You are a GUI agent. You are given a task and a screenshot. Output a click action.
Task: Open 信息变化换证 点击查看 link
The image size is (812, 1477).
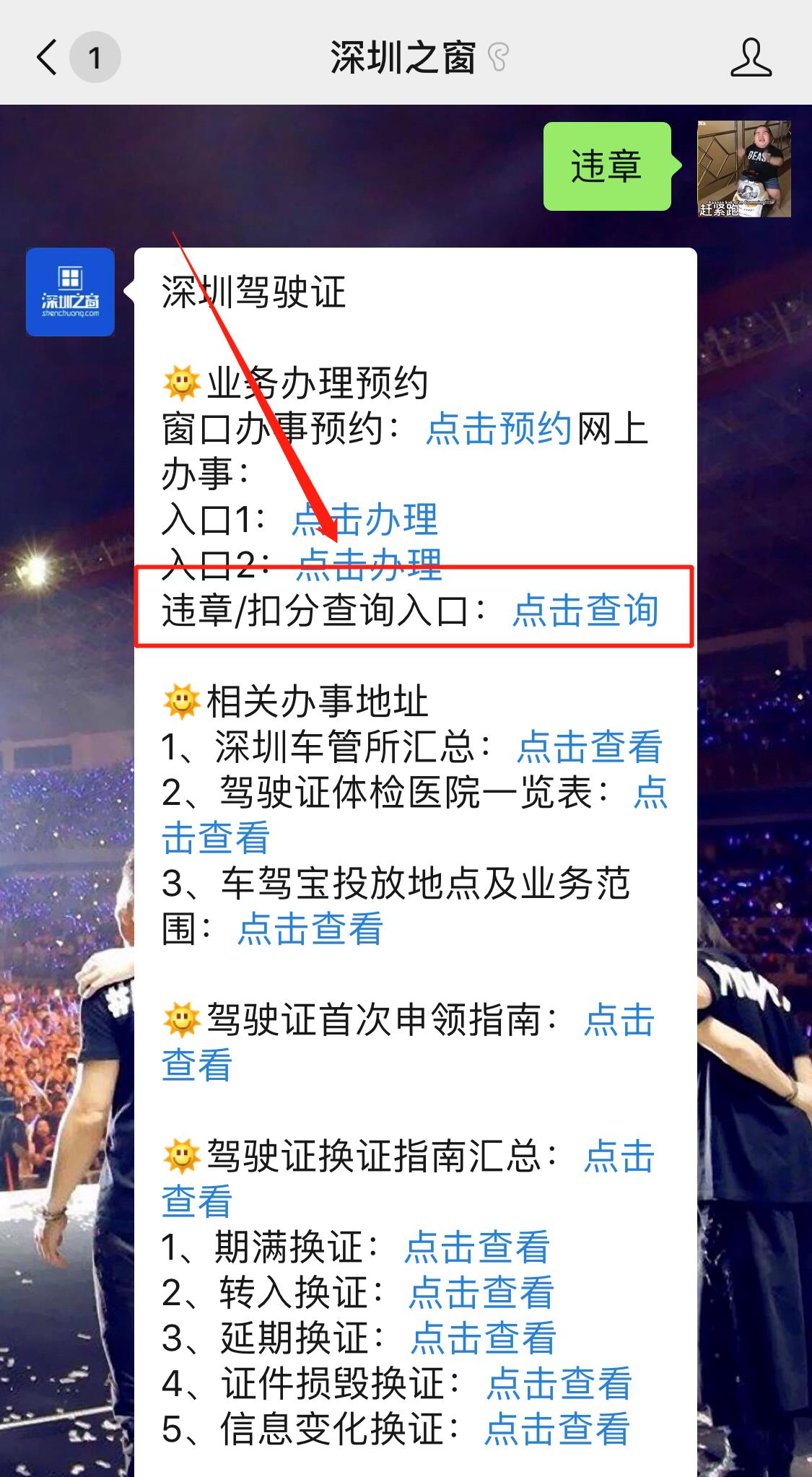click(x=557, y=1429)
